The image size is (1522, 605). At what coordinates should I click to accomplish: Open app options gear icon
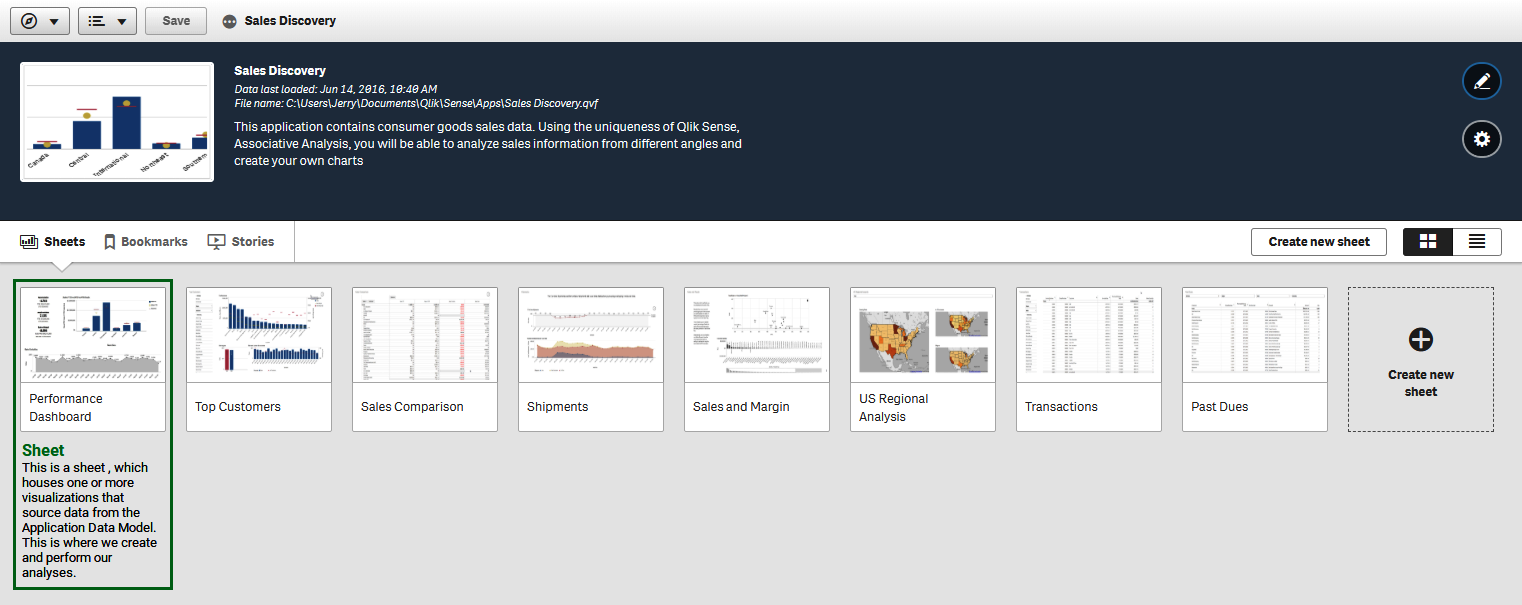(x=1482, y=139)
